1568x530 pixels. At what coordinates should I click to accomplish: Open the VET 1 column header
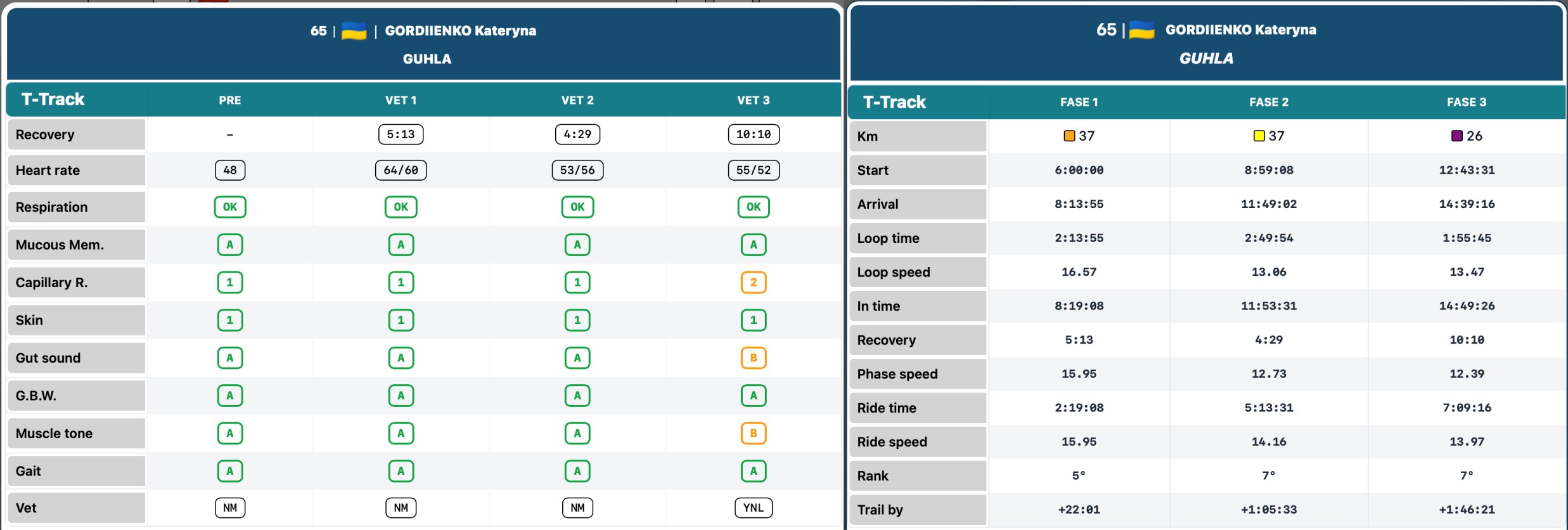point(401,100)
